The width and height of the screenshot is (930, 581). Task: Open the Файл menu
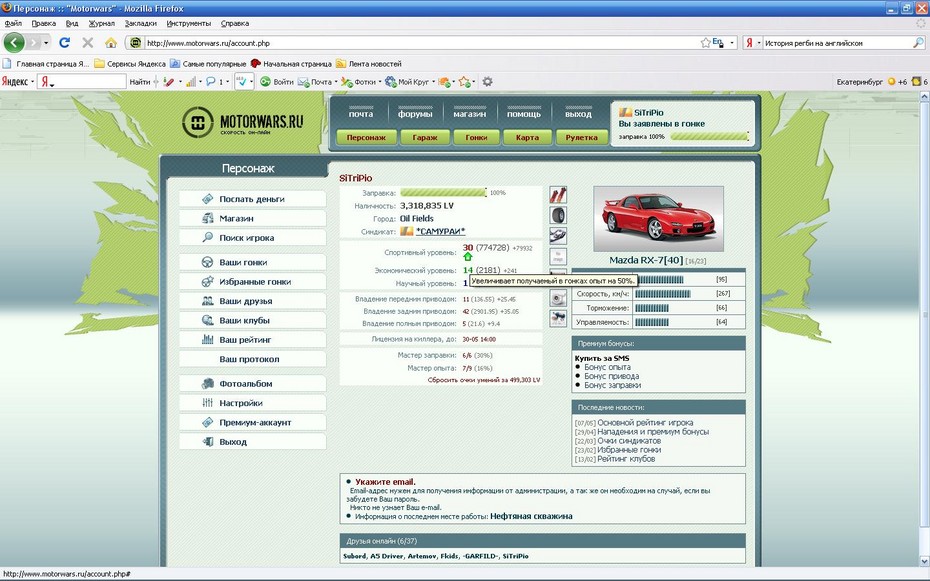[13, 24]
